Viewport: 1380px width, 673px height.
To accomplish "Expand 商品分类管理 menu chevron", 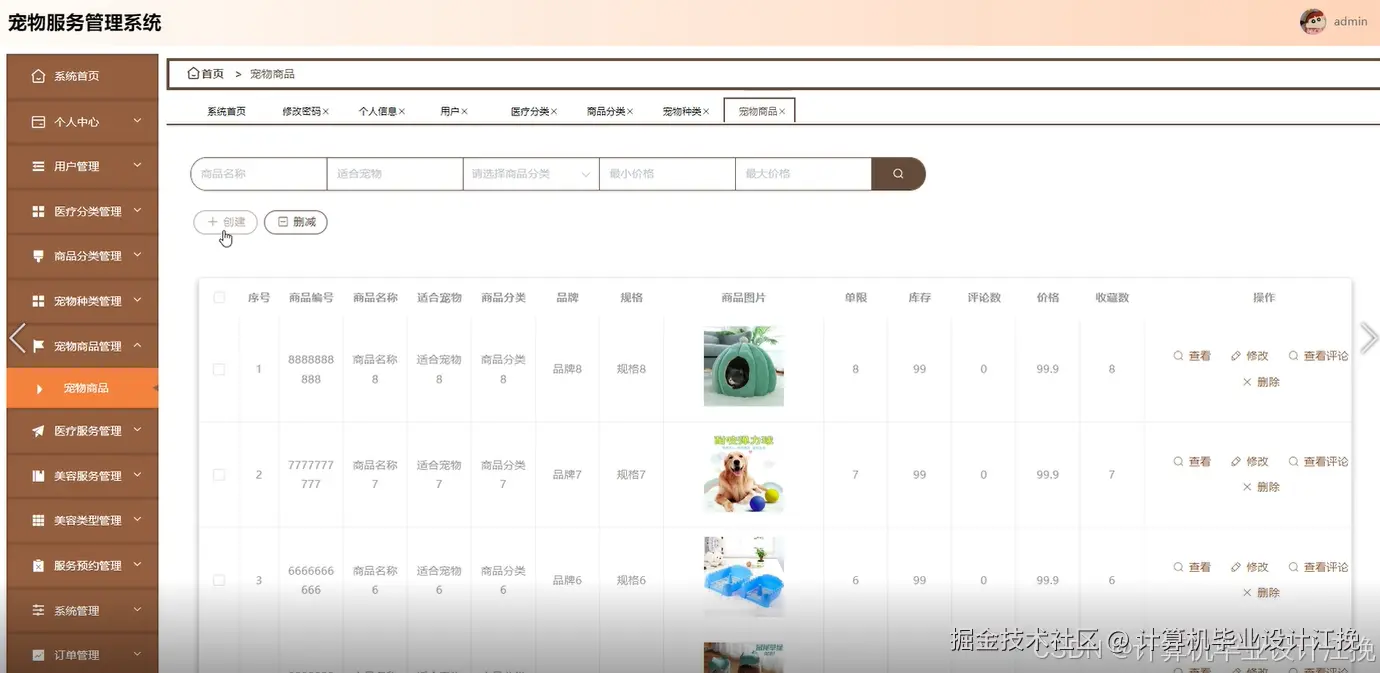I will coord(137,256).
